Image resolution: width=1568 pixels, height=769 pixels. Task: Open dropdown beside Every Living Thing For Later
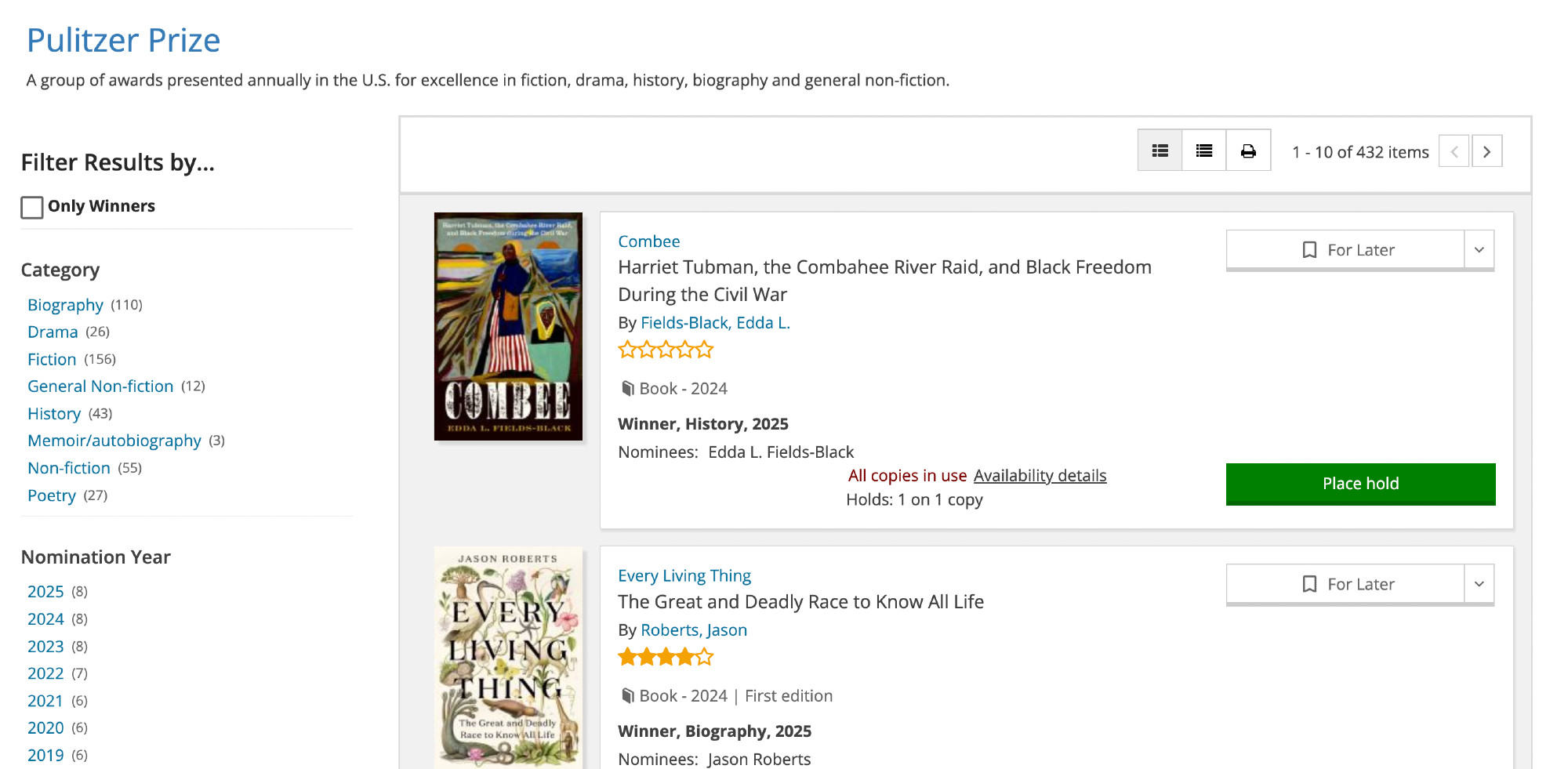tap(1479, 584)
